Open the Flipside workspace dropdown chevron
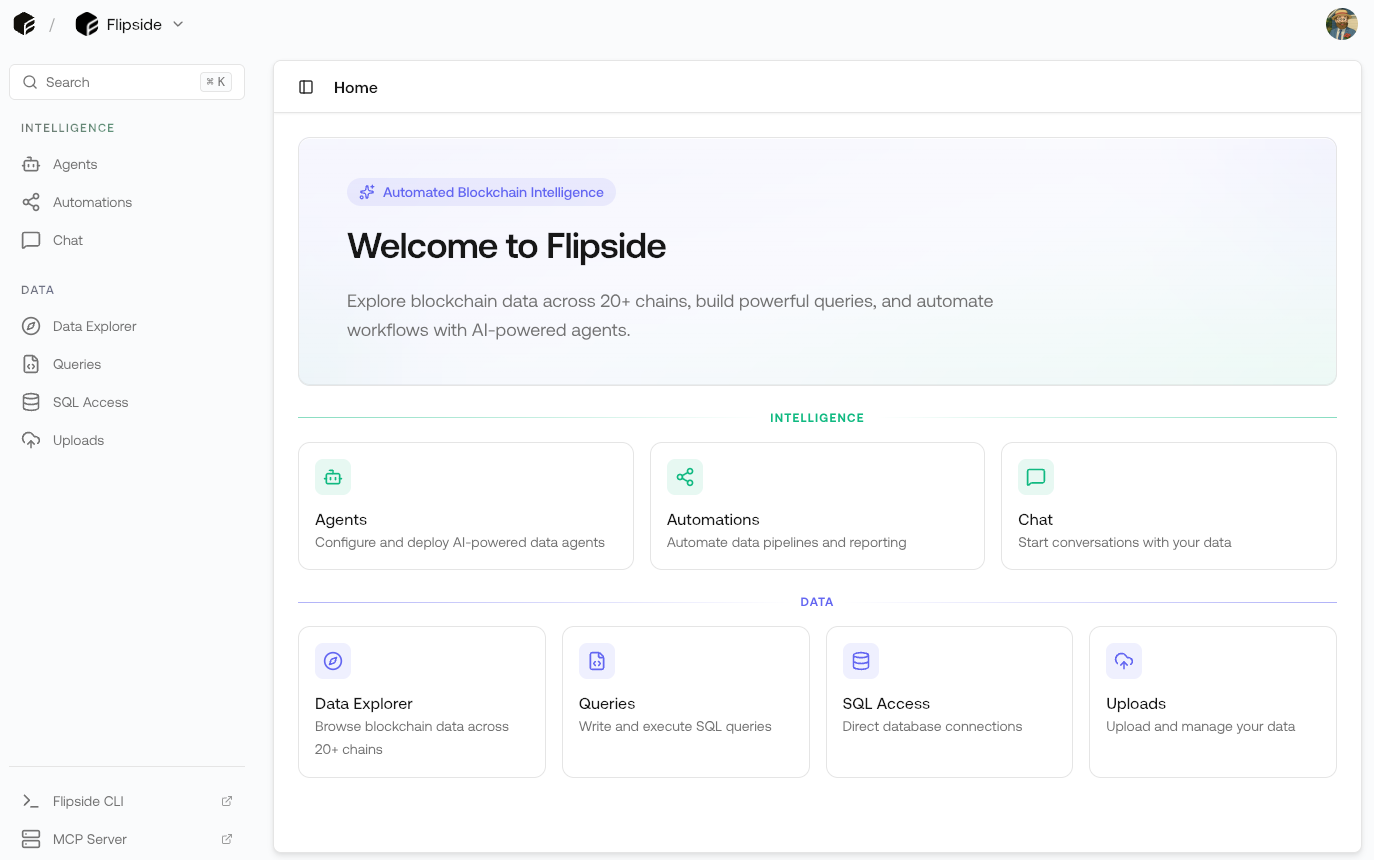This screenshot has width=1374, height=860. 178,24
